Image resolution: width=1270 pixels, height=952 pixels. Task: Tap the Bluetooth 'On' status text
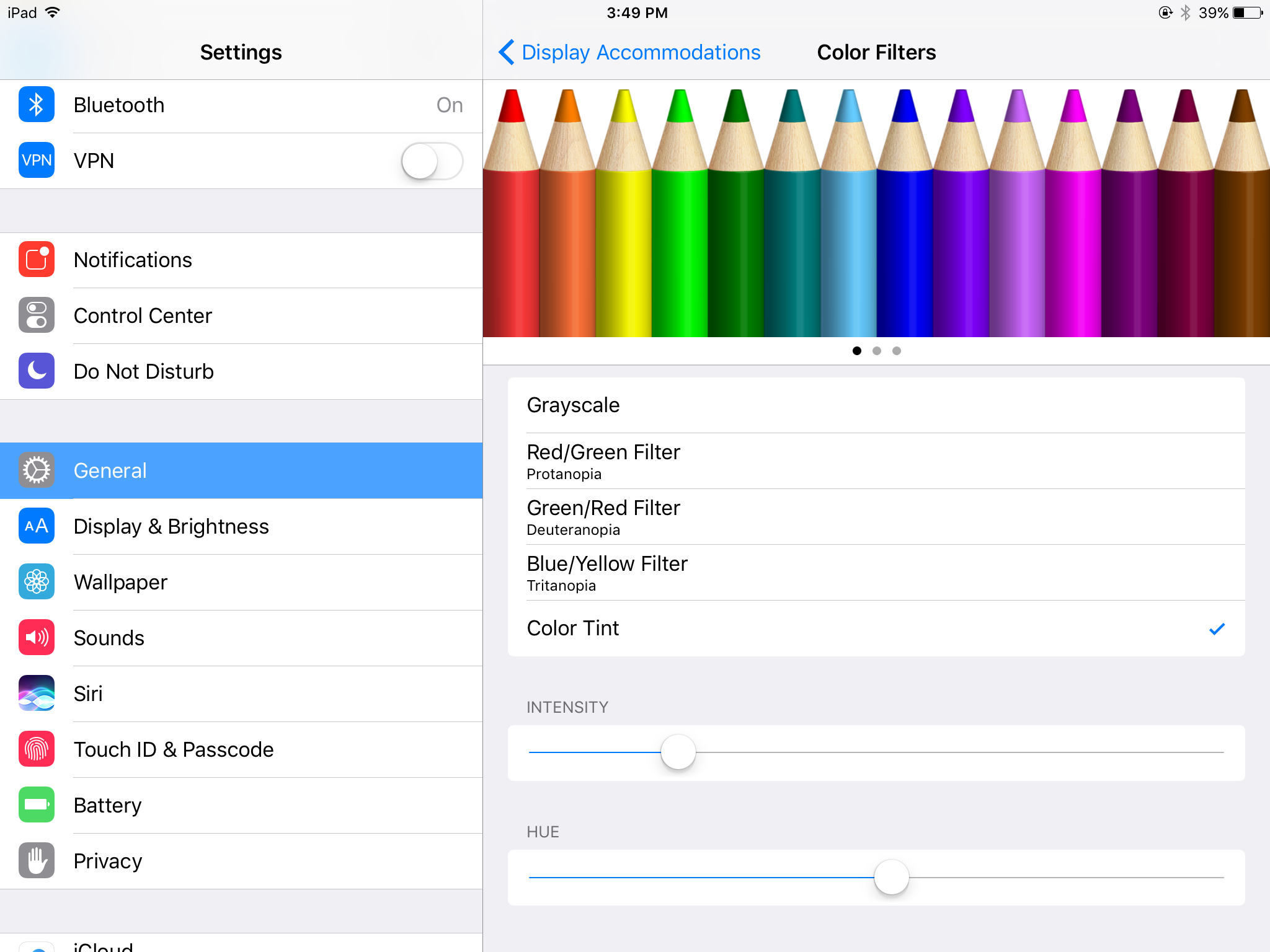tap(450, 105)
